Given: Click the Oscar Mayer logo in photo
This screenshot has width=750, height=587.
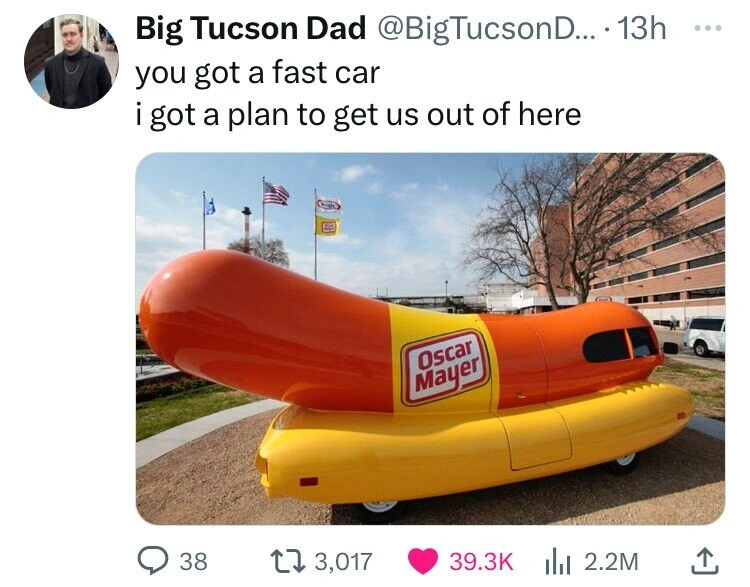Looking at the screenshot, I should 446,367.
